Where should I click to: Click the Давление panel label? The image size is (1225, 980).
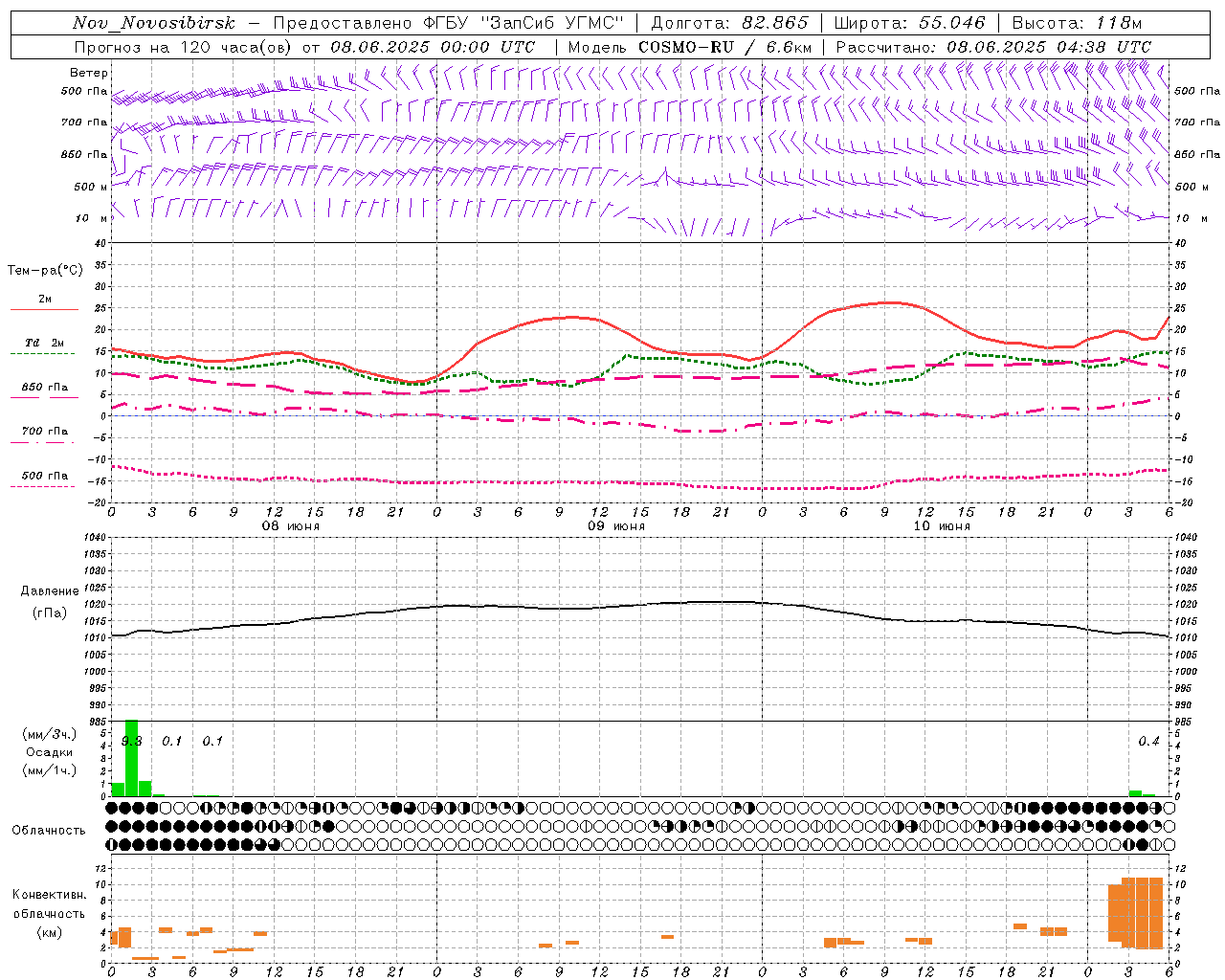coord(50,591)
